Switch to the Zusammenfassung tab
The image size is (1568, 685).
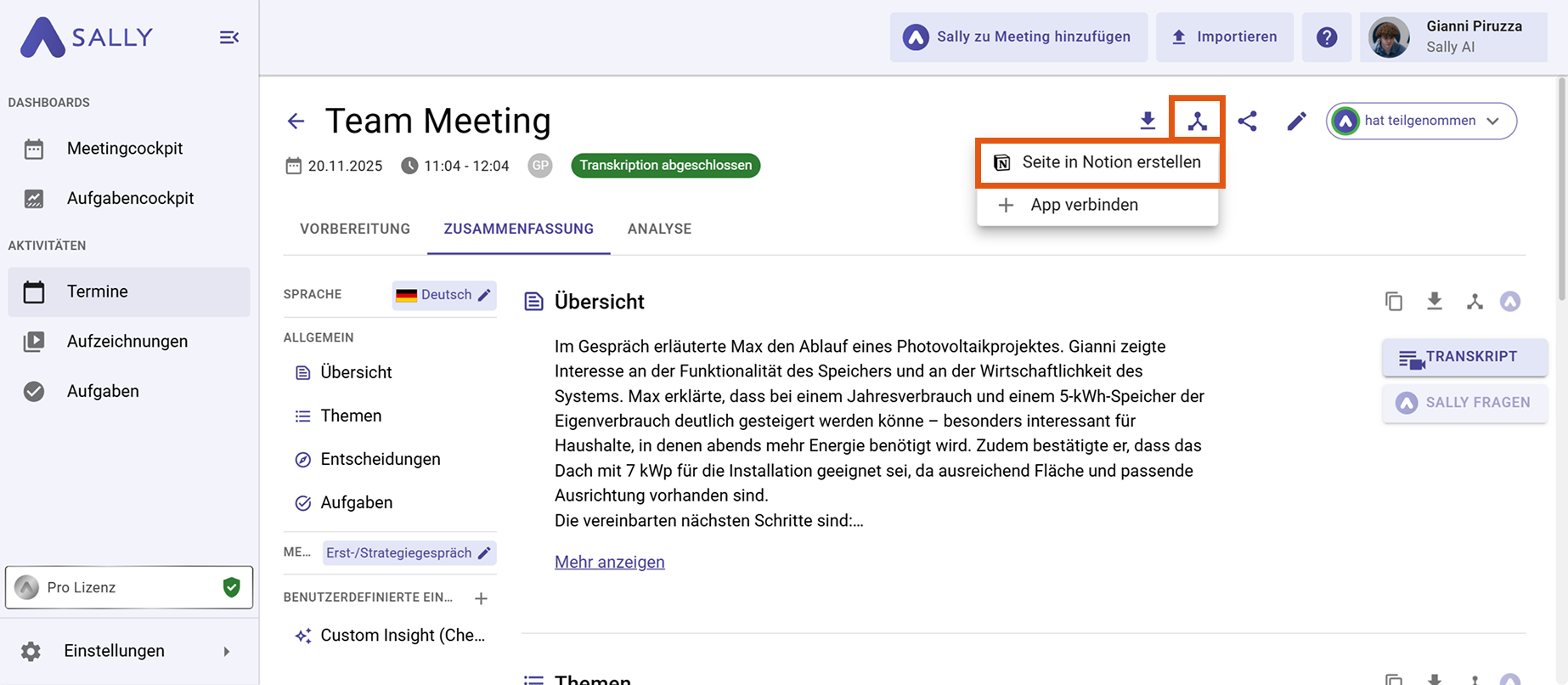coord(519,229)
